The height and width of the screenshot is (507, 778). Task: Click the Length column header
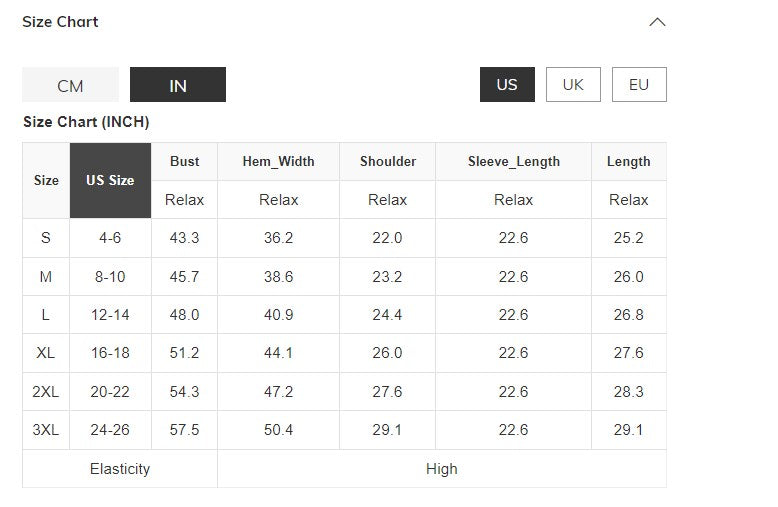coord(628,161)
